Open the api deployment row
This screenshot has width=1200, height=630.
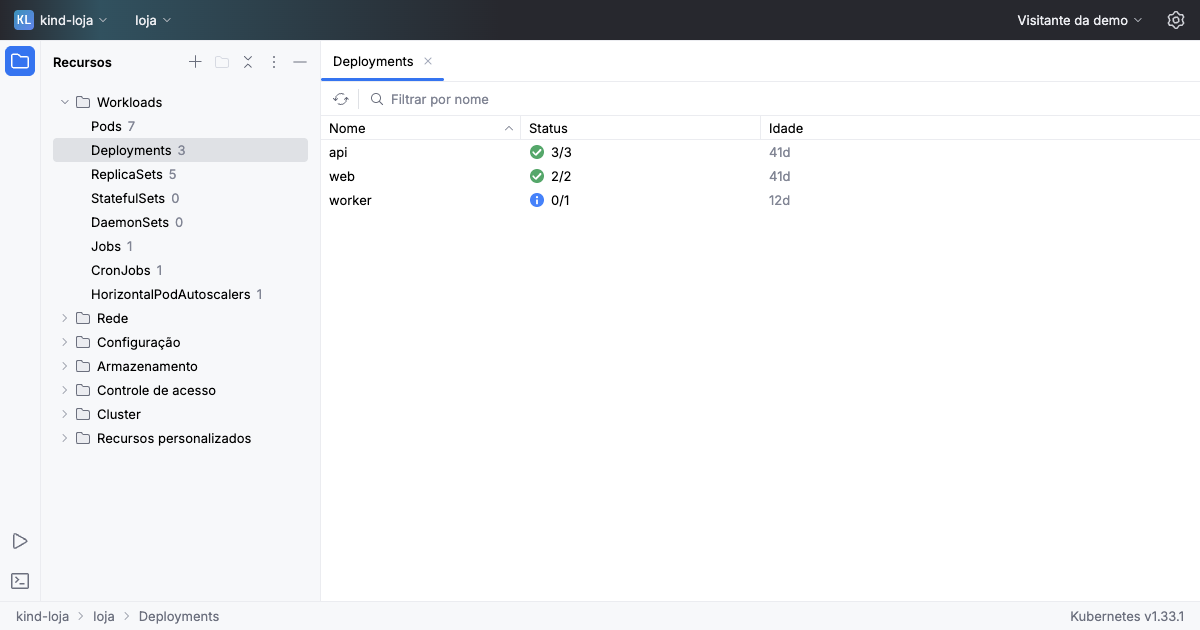760,152
